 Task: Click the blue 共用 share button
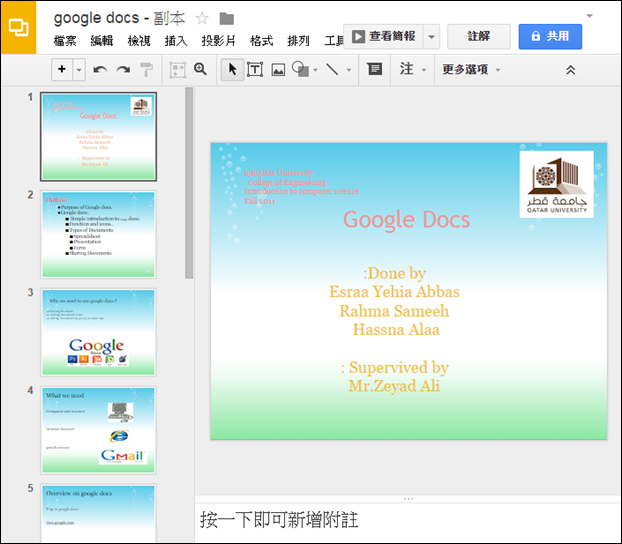click(x=550, y=37)
